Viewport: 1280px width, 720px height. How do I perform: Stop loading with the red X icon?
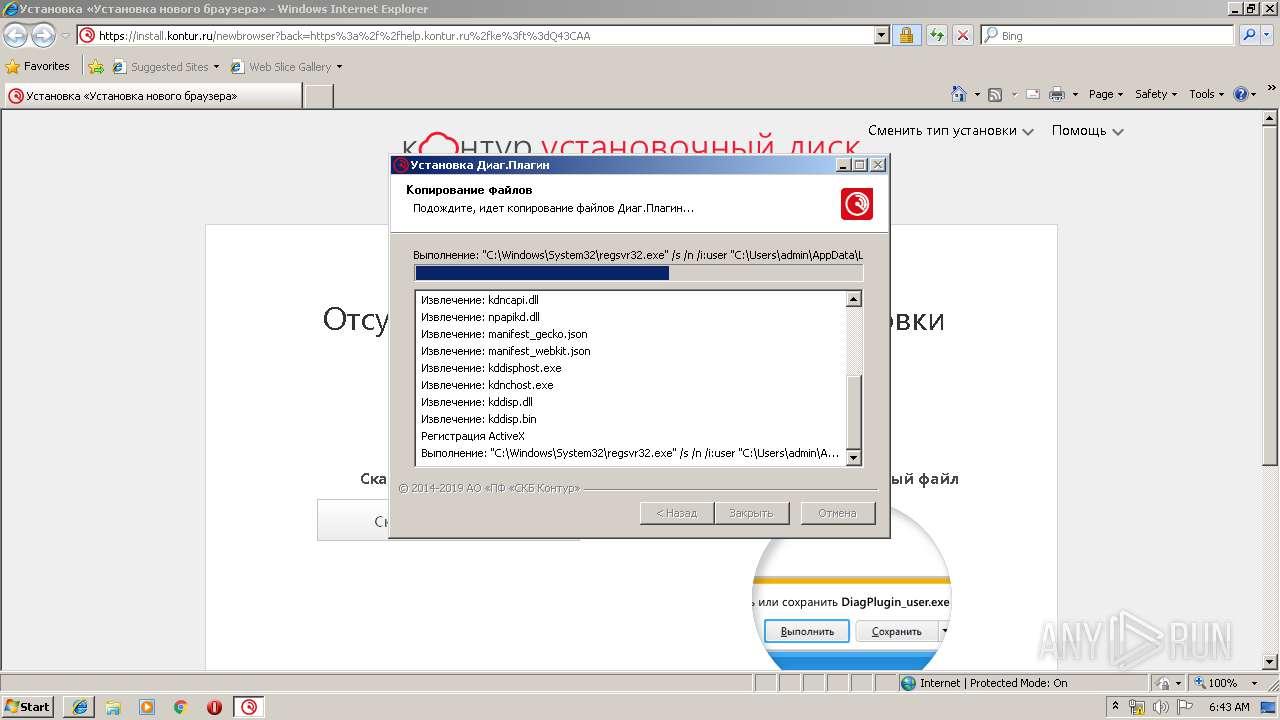pyautogui.click(x=962, y=36)
